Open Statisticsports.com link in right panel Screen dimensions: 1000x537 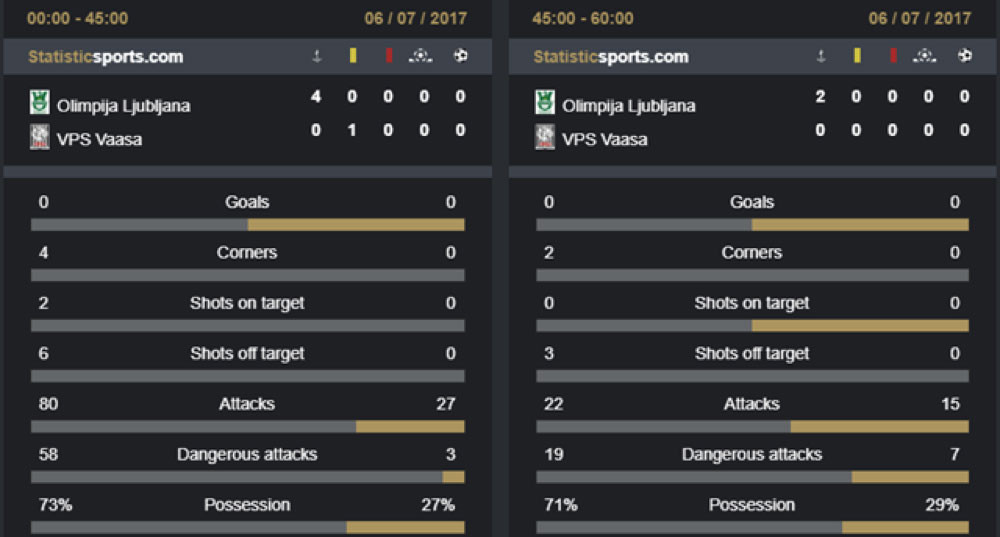(610, 57)
